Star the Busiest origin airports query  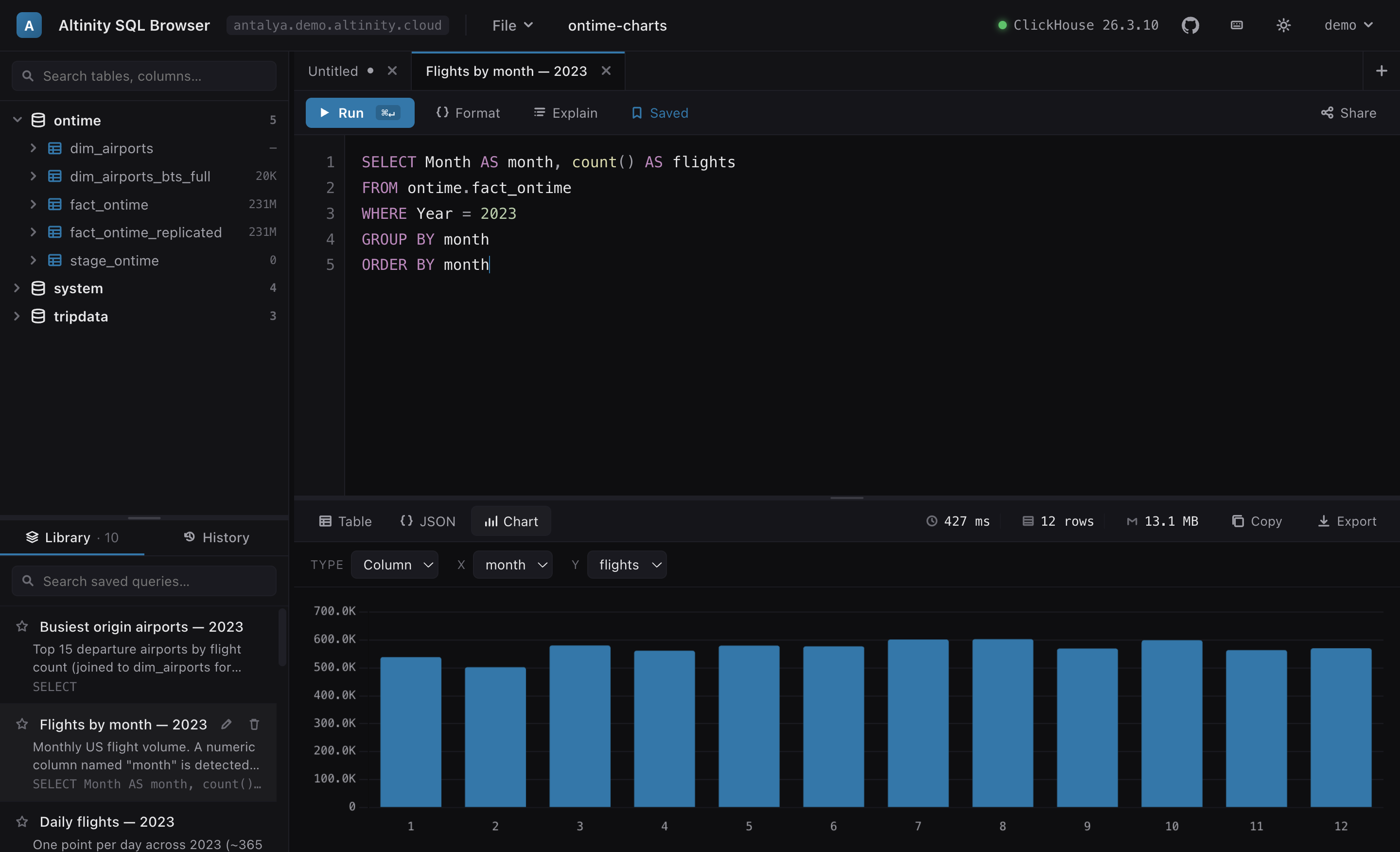pos(22,626)
